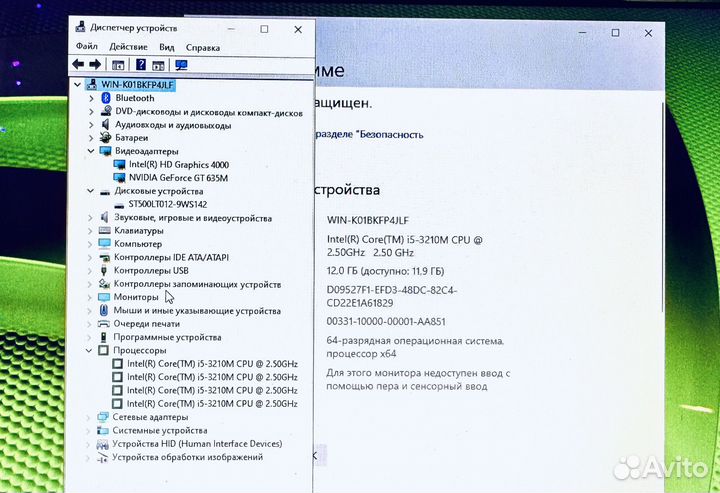Click the mouse icon beside Мыши и иные указывающие устройства
The height and width of the screenshot is (493, 720).
point(104,310)
